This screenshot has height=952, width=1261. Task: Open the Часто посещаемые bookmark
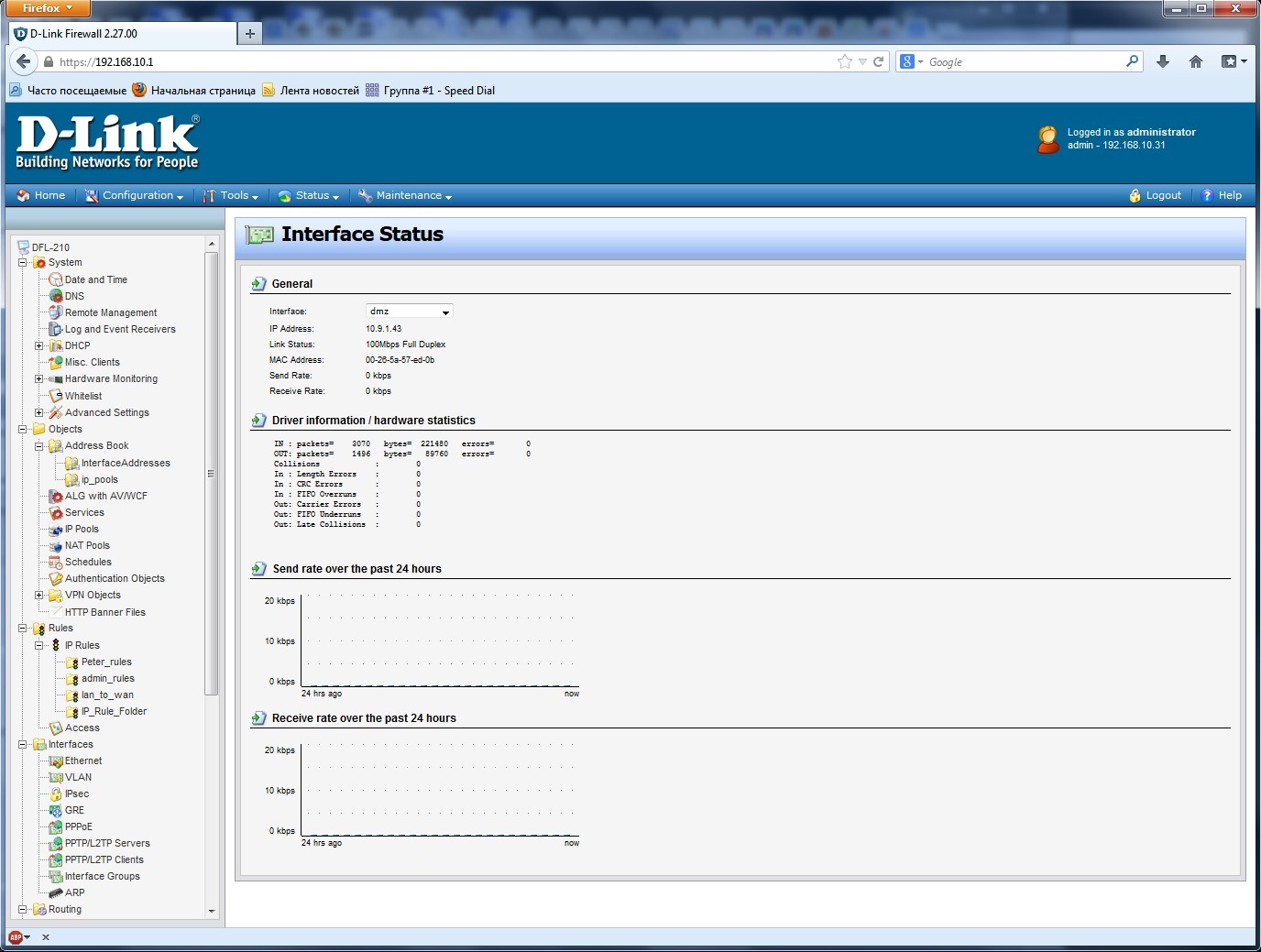(x=68, y=90)
